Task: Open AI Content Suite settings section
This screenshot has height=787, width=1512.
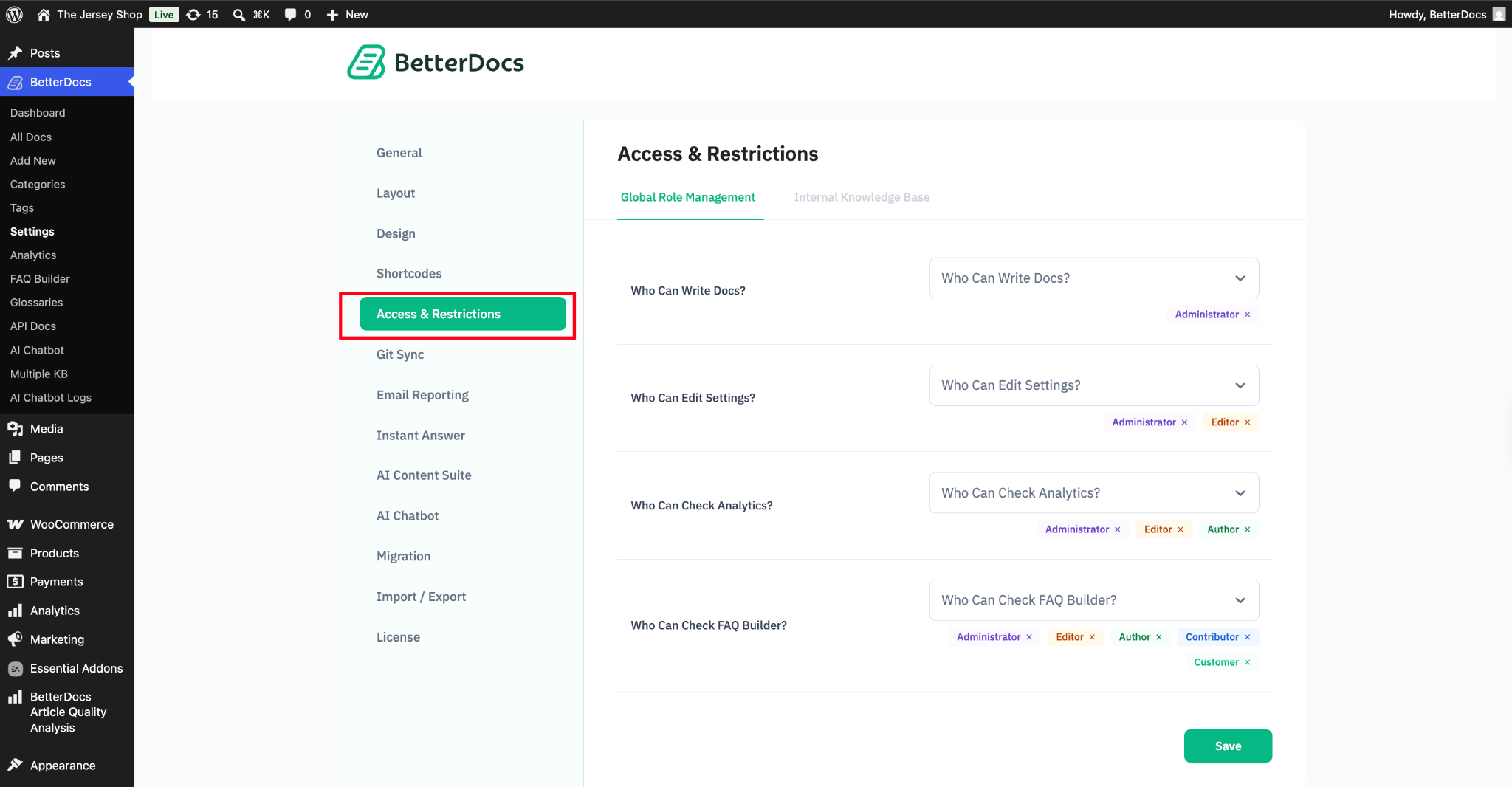Action: (424, 475)
